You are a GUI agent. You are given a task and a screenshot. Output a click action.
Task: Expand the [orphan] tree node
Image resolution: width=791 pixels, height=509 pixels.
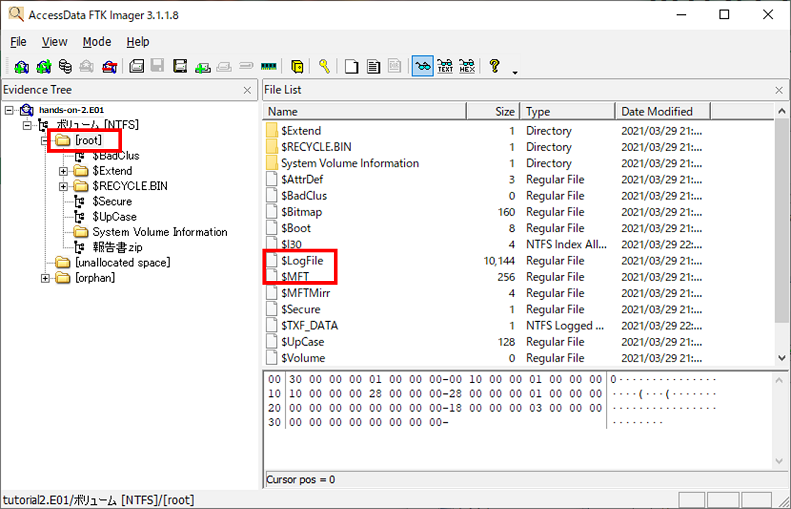[45, 278]
